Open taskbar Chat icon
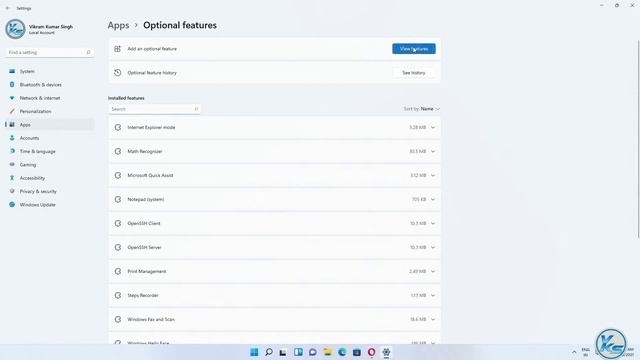Viewport: 640px width, 360px height. 313,352
